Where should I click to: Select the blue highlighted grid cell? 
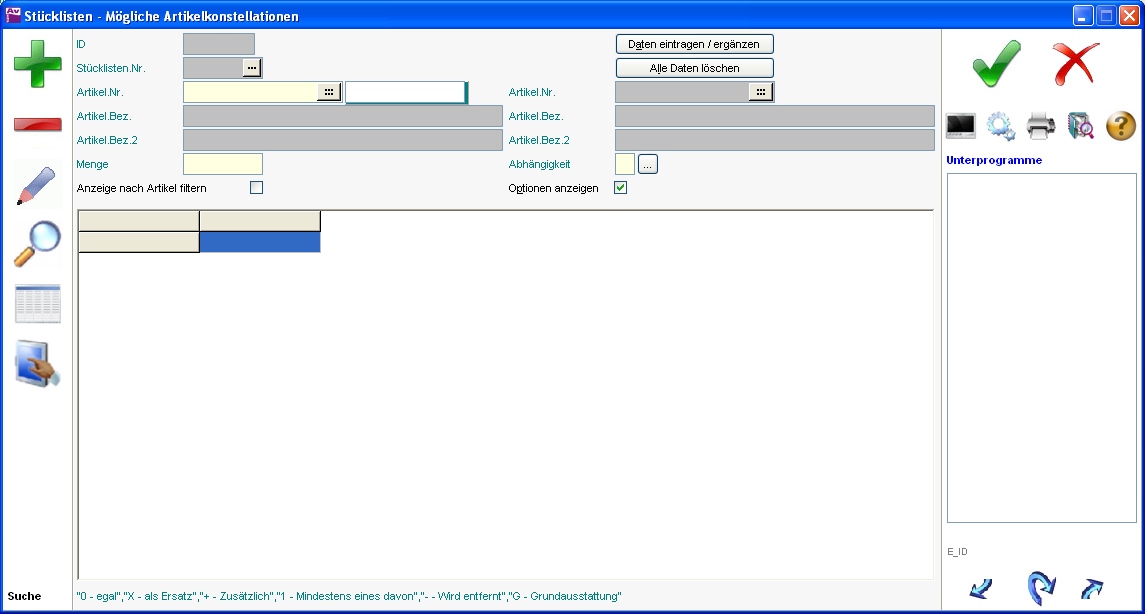260,242
